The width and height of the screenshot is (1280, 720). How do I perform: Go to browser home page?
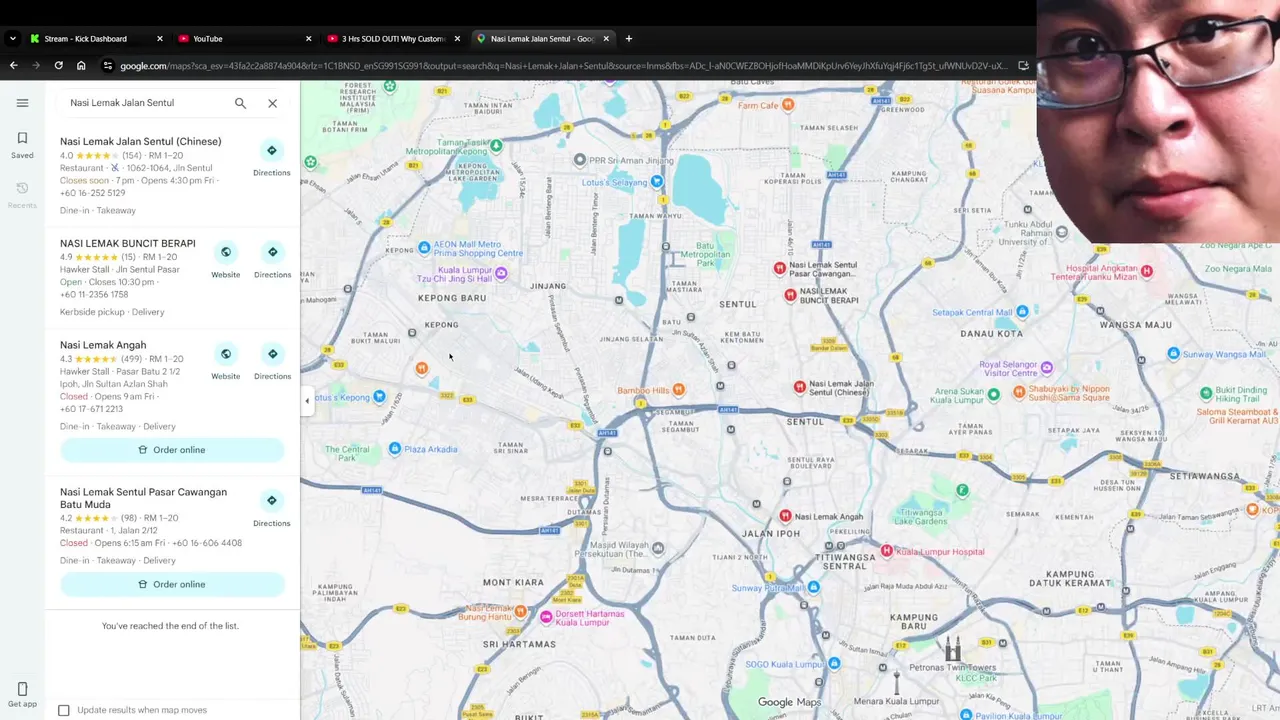81,66
